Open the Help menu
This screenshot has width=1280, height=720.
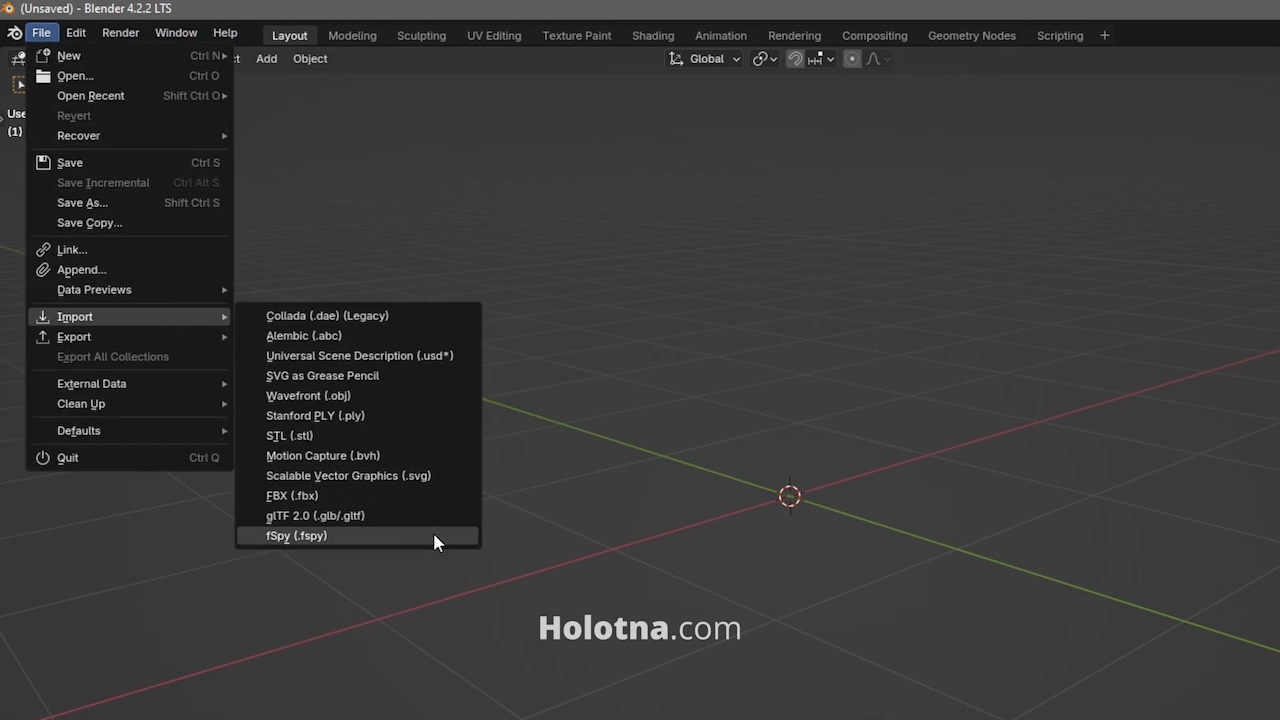(x=225, y=33)
